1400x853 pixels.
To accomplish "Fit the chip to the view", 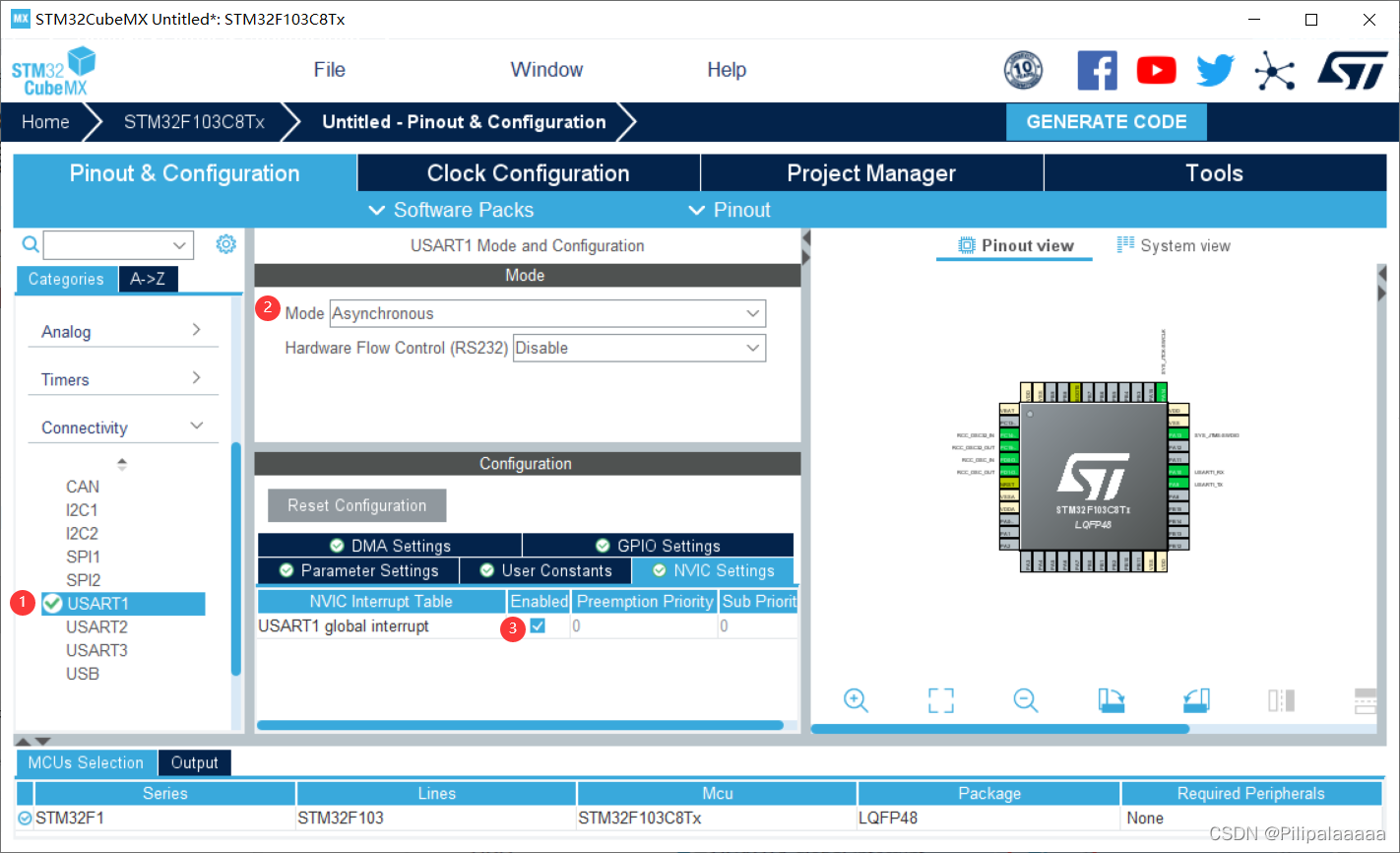I will (941, 700).
